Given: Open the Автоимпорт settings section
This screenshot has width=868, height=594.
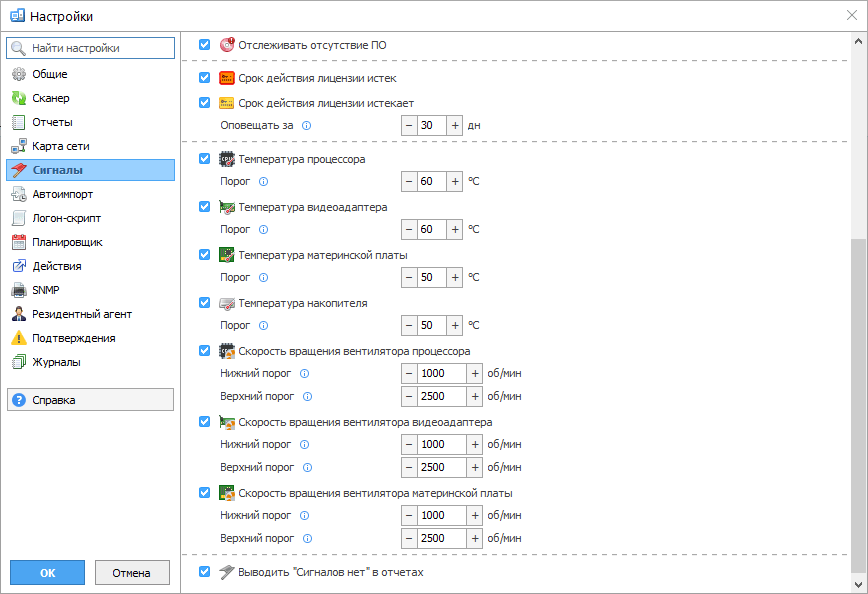Looking at the screenshot, I should (x=62, y=194).
